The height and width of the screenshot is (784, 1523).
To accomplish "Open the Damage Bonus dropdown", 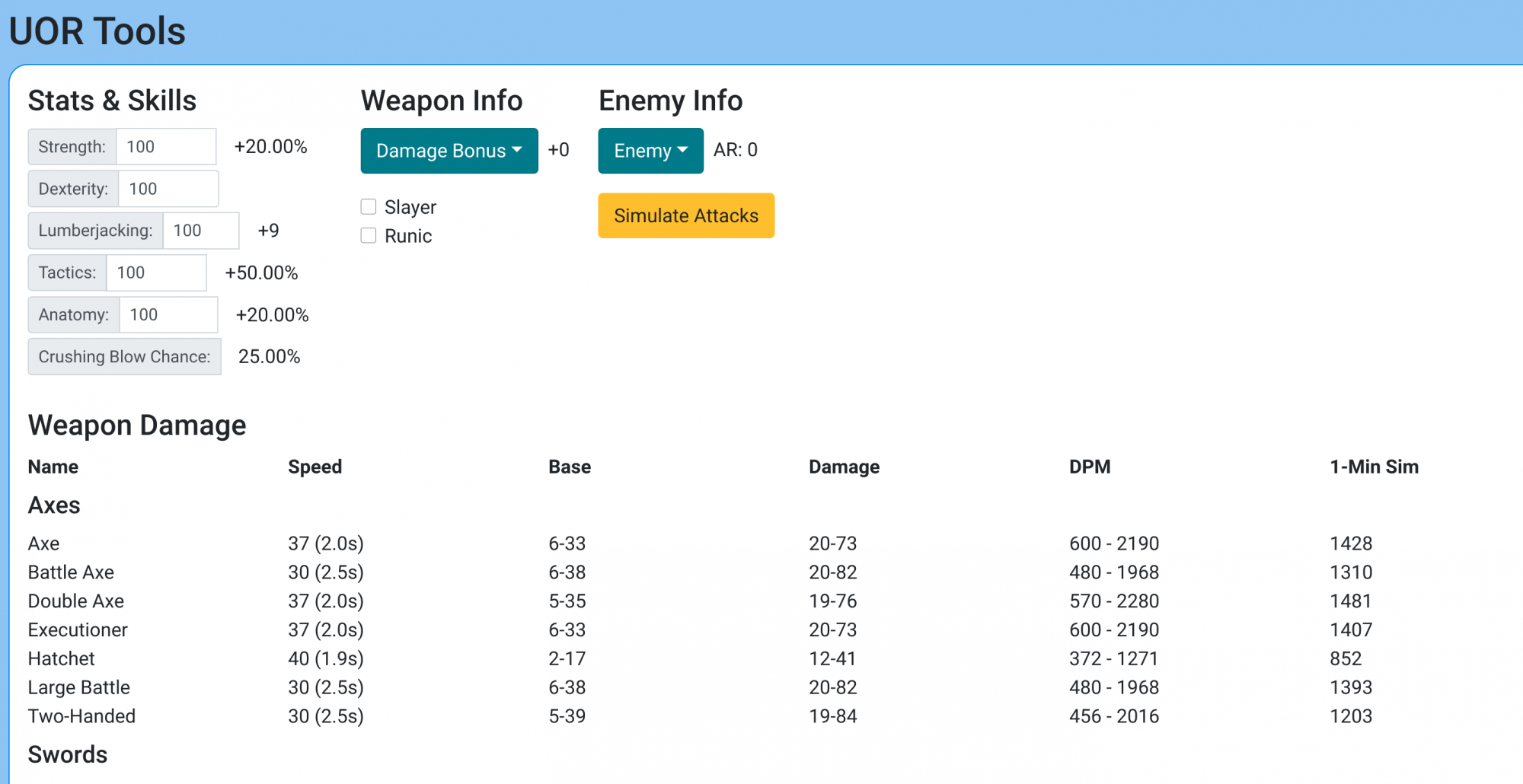I will tap(449, 151).
